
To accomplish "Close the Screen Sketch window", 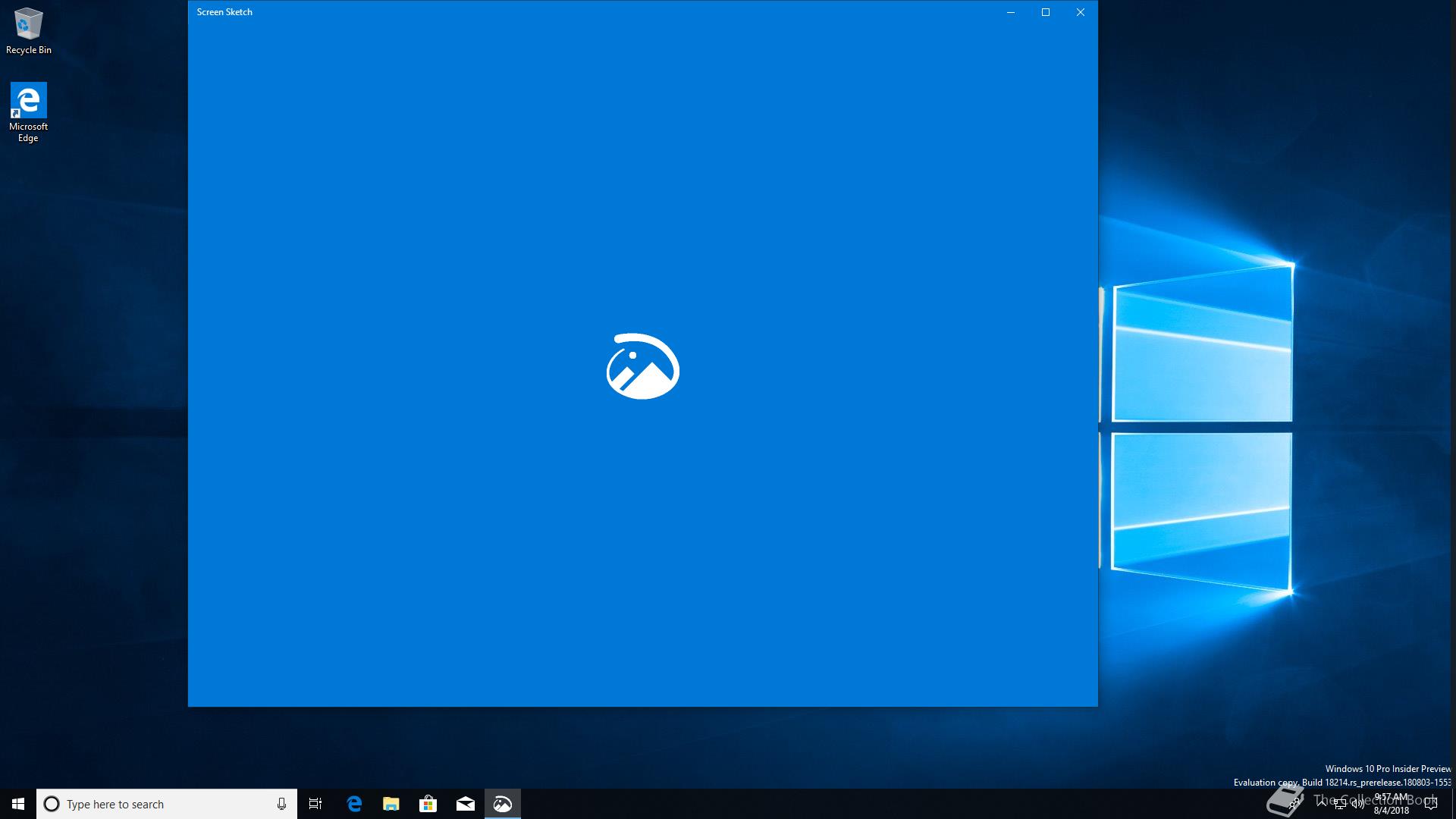I will pos(1081,12).
